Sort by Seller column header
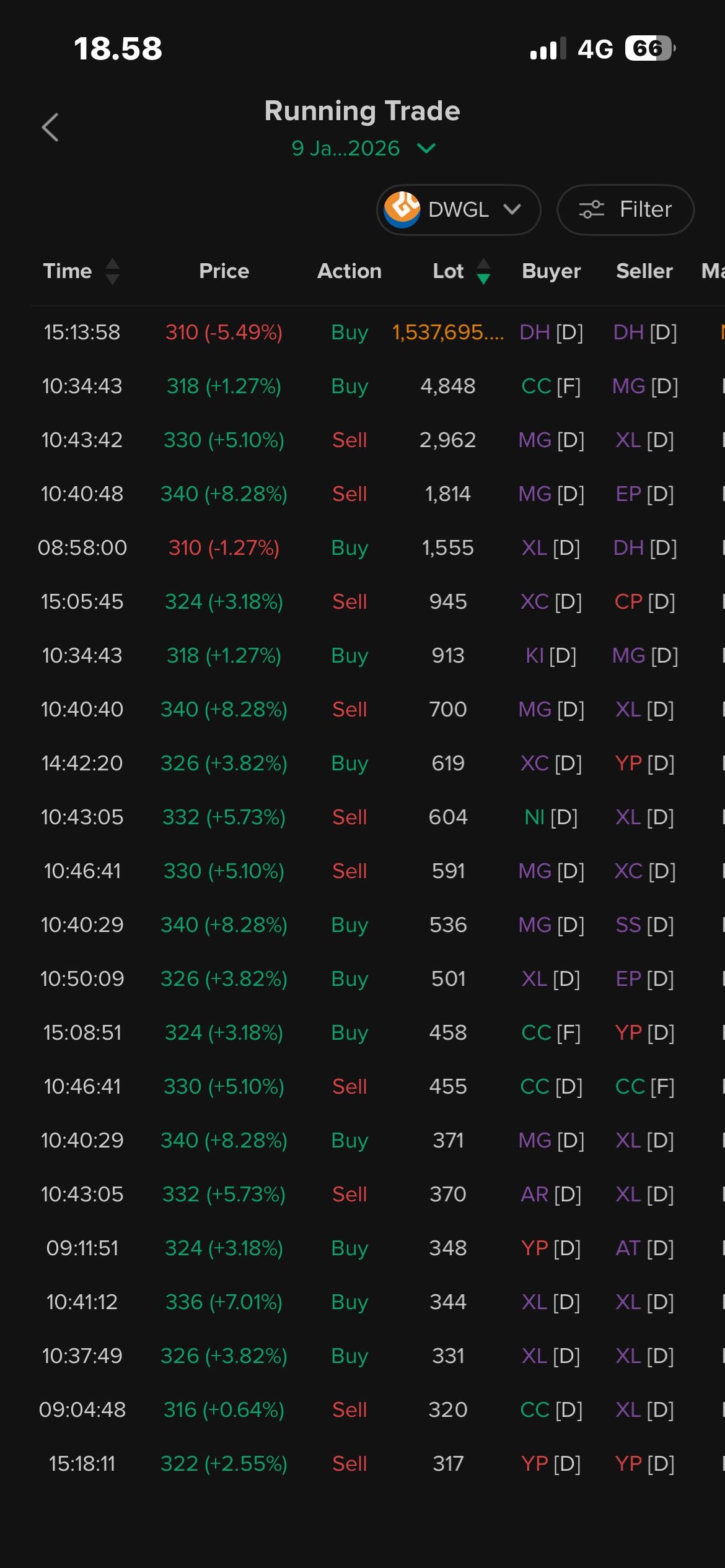Screen dimensions: 725x1568 (644, 271)
